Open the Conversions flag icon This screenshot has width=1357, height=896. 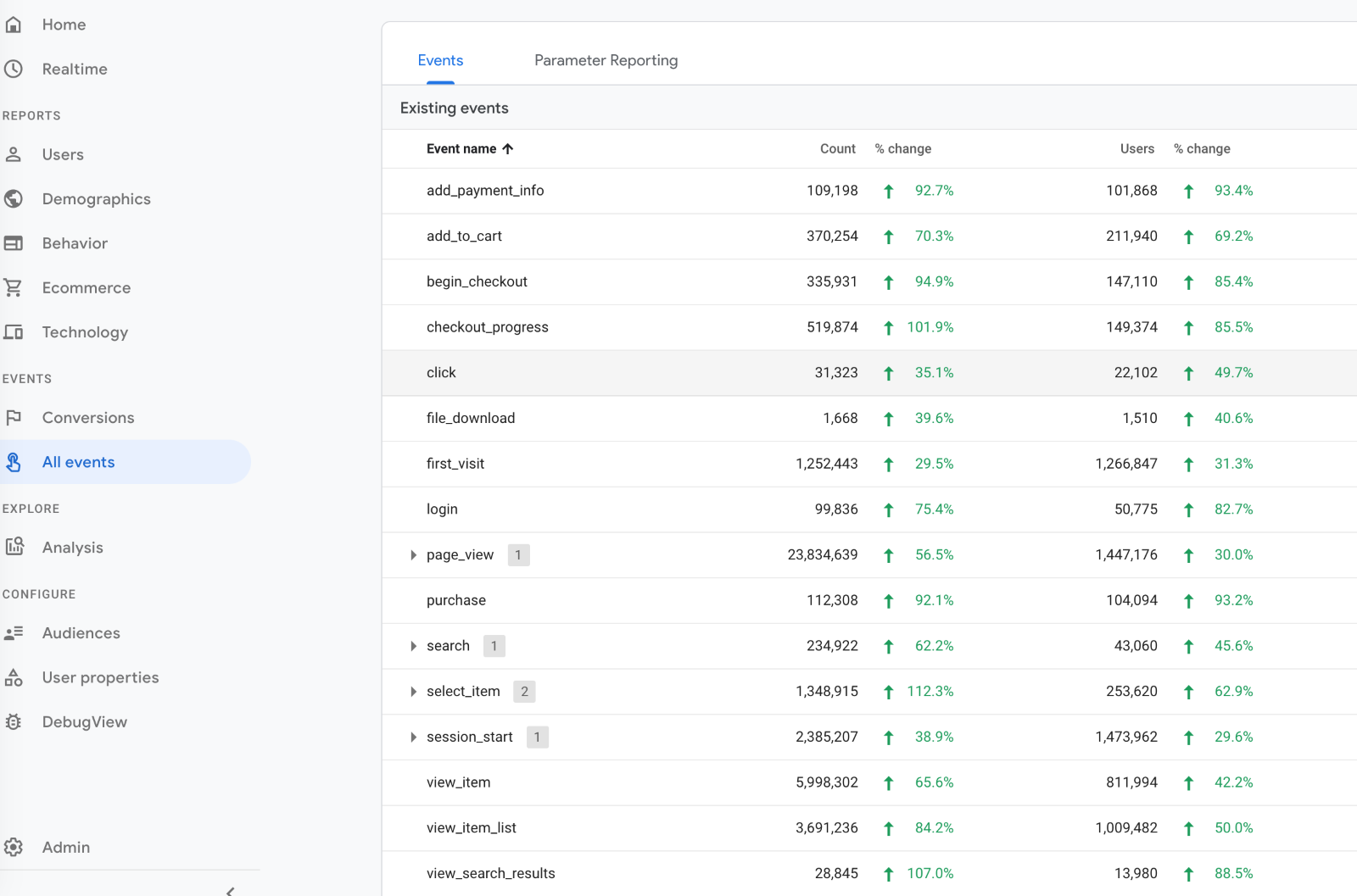click(14, 417)
